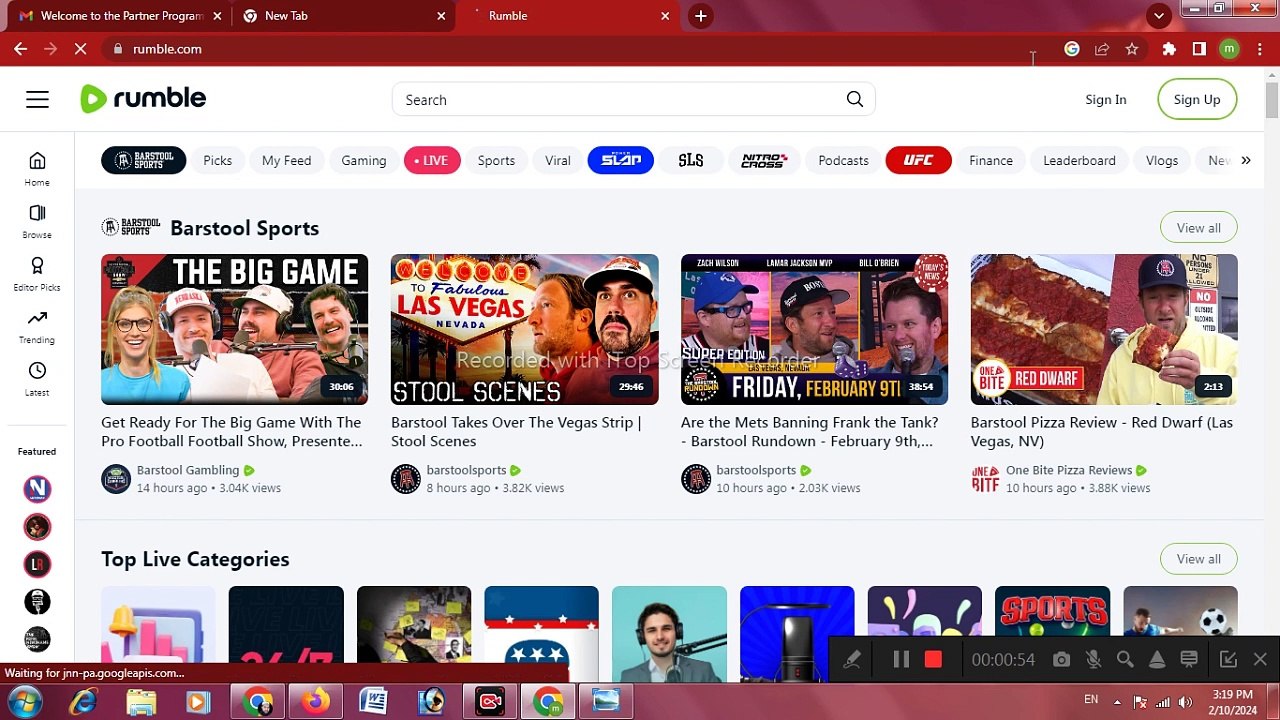The width and height of the screenshot is (1280, 720).
Task: Show hidden system tray icons
Action: tap(1117, 700)
